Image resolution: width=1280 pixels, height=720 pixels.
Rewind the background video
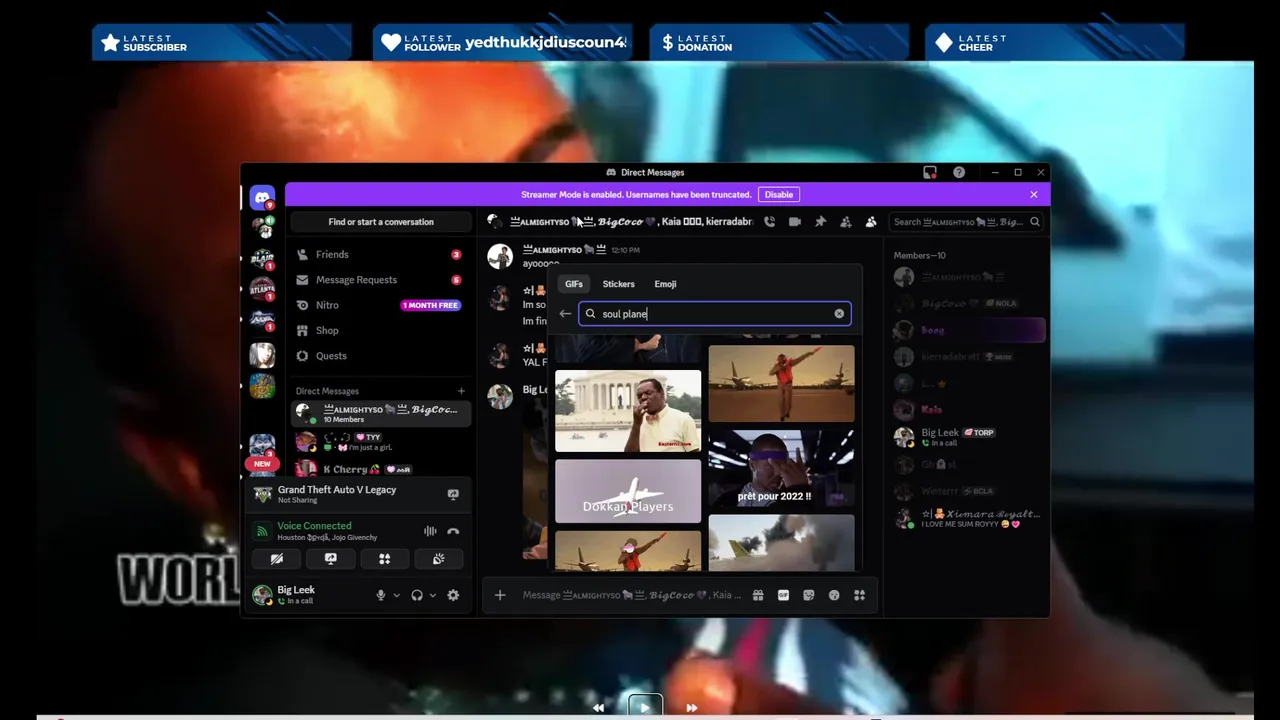point(598,708)
